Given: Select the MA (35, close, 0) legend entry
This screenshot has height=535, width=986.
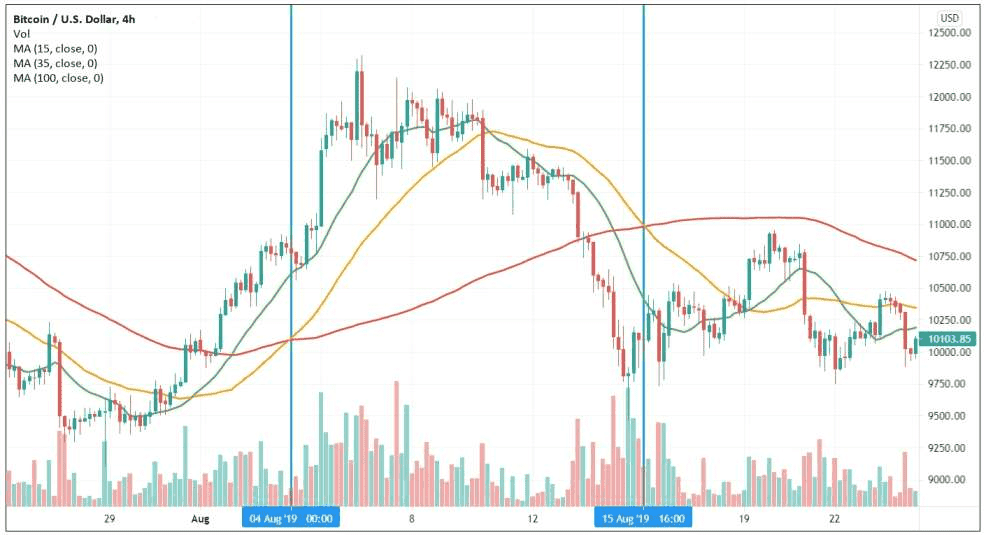Looking at the screenshot, I should pos(56,63).
